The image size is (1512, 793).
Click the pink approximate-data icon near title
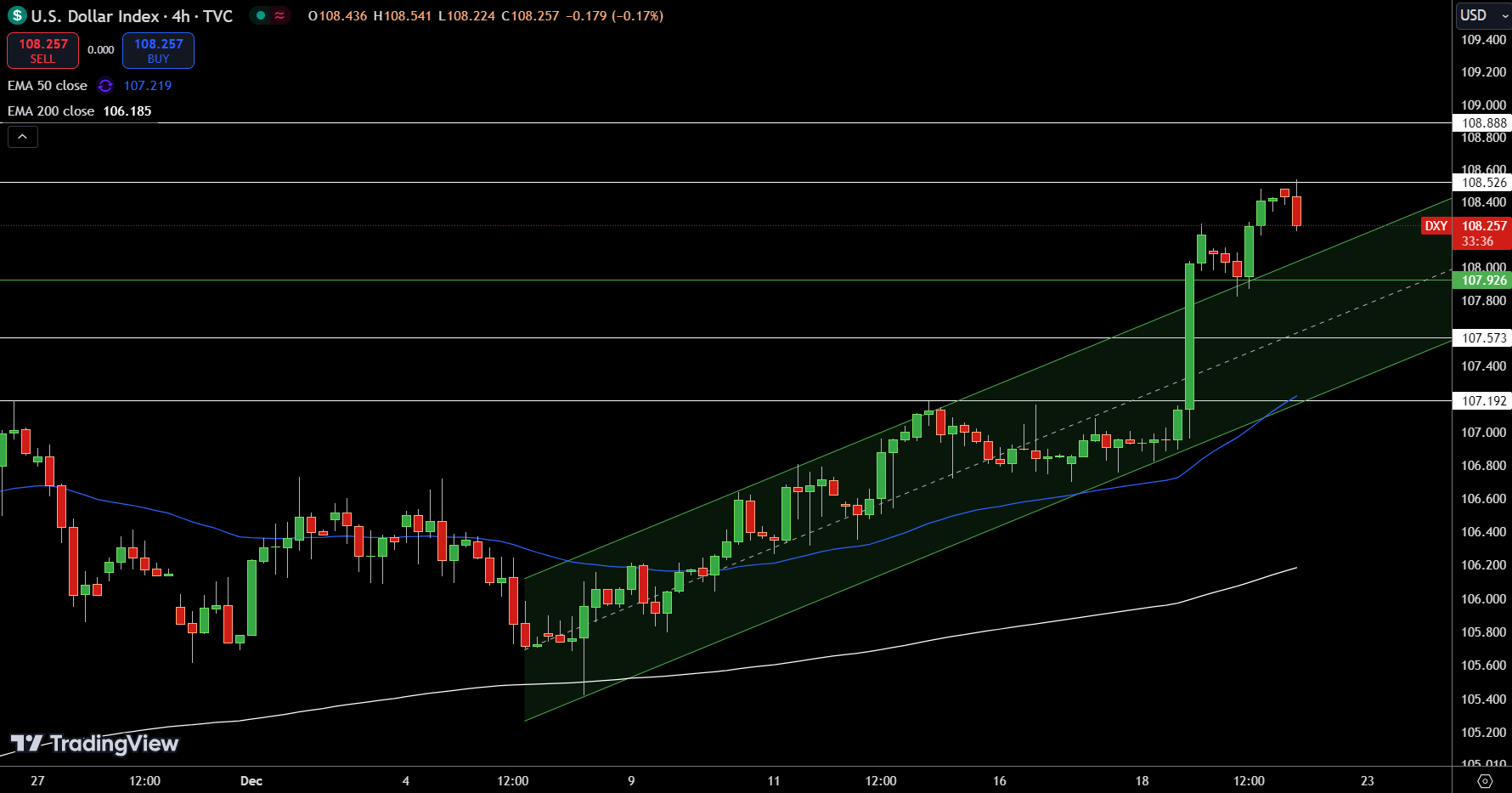[x=279, y=15]
